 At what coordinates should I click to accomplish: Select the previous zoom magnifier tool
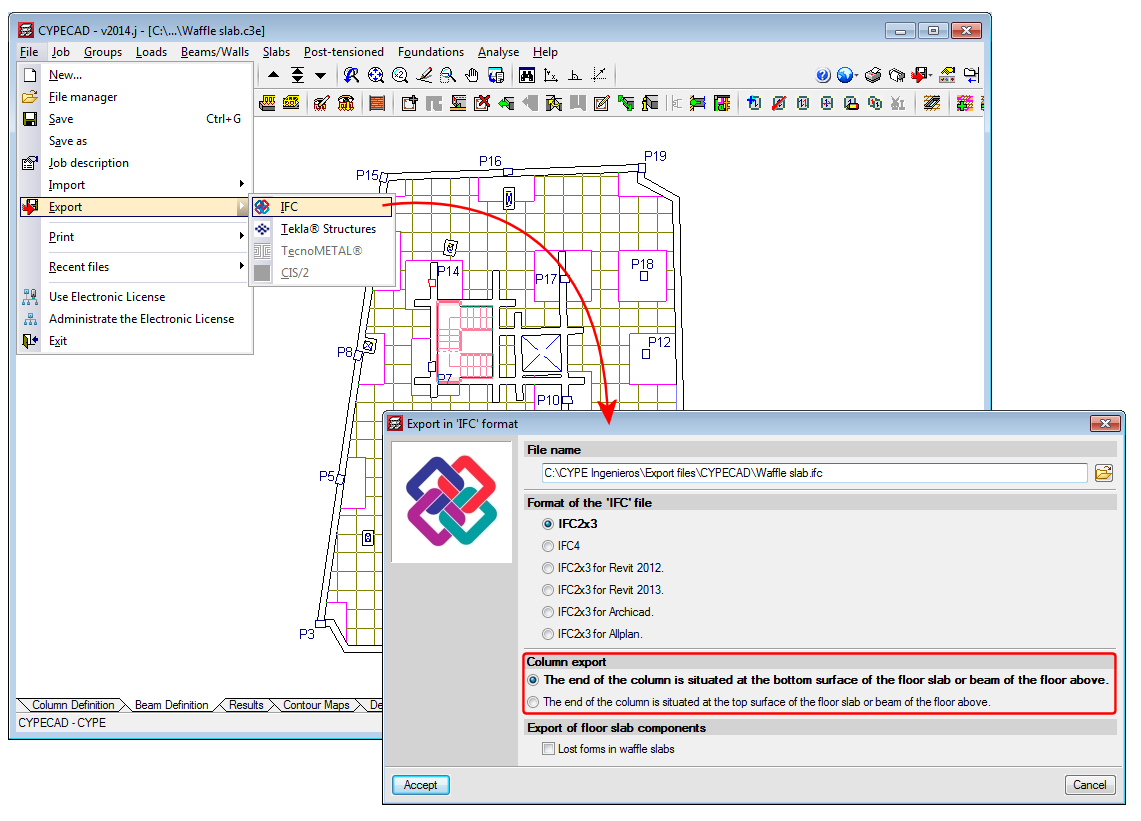click(x=351, y=75)
